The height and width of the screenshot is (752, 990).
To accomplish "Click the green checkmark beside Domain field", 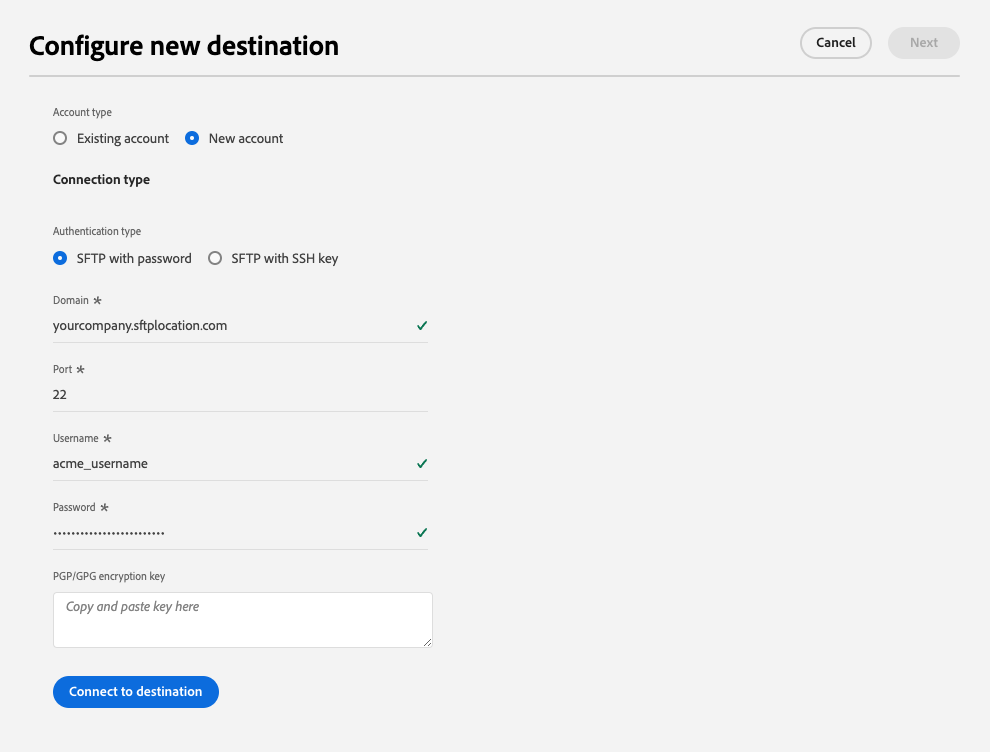I will tap(422, 326).
